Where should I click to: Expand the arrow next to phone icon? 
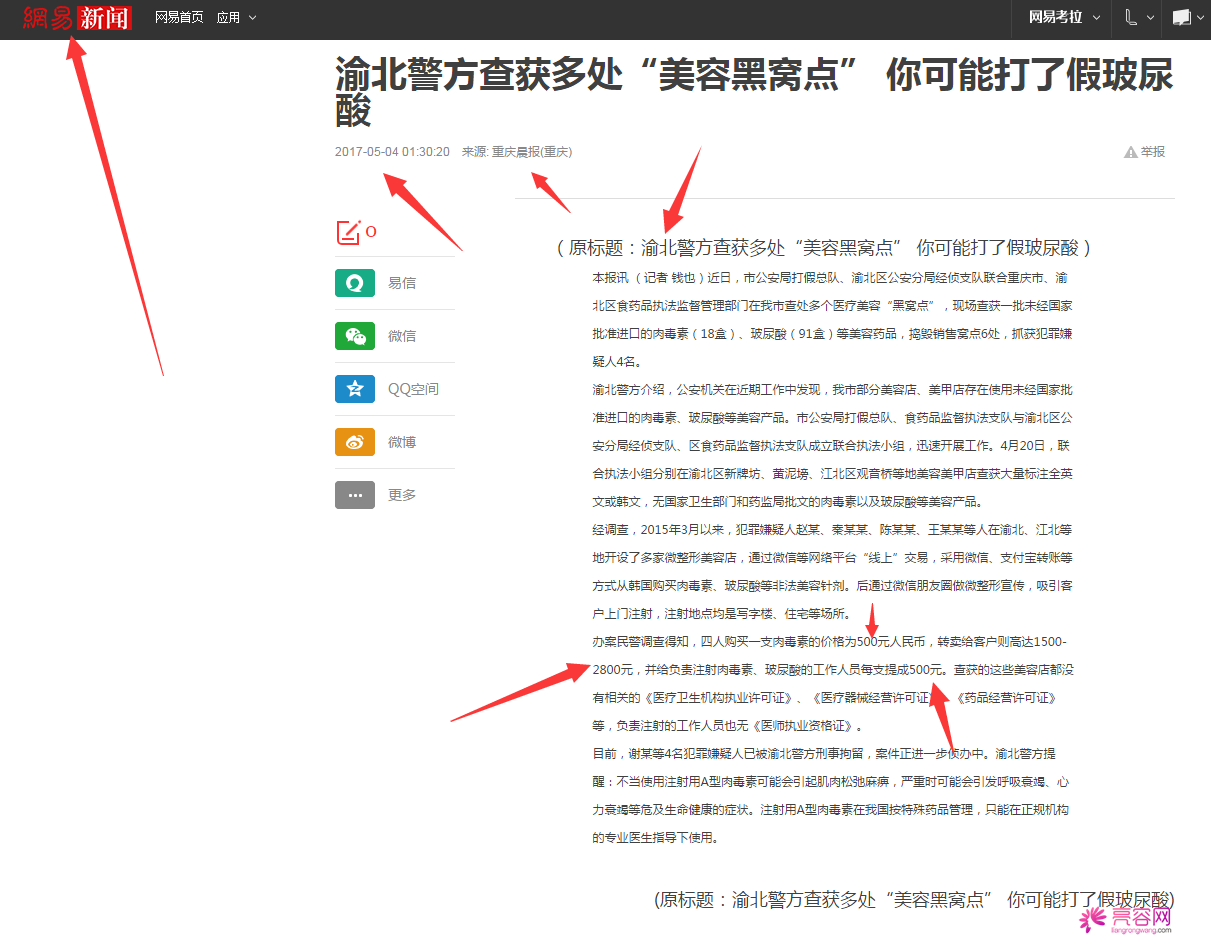pos(1150,18)
